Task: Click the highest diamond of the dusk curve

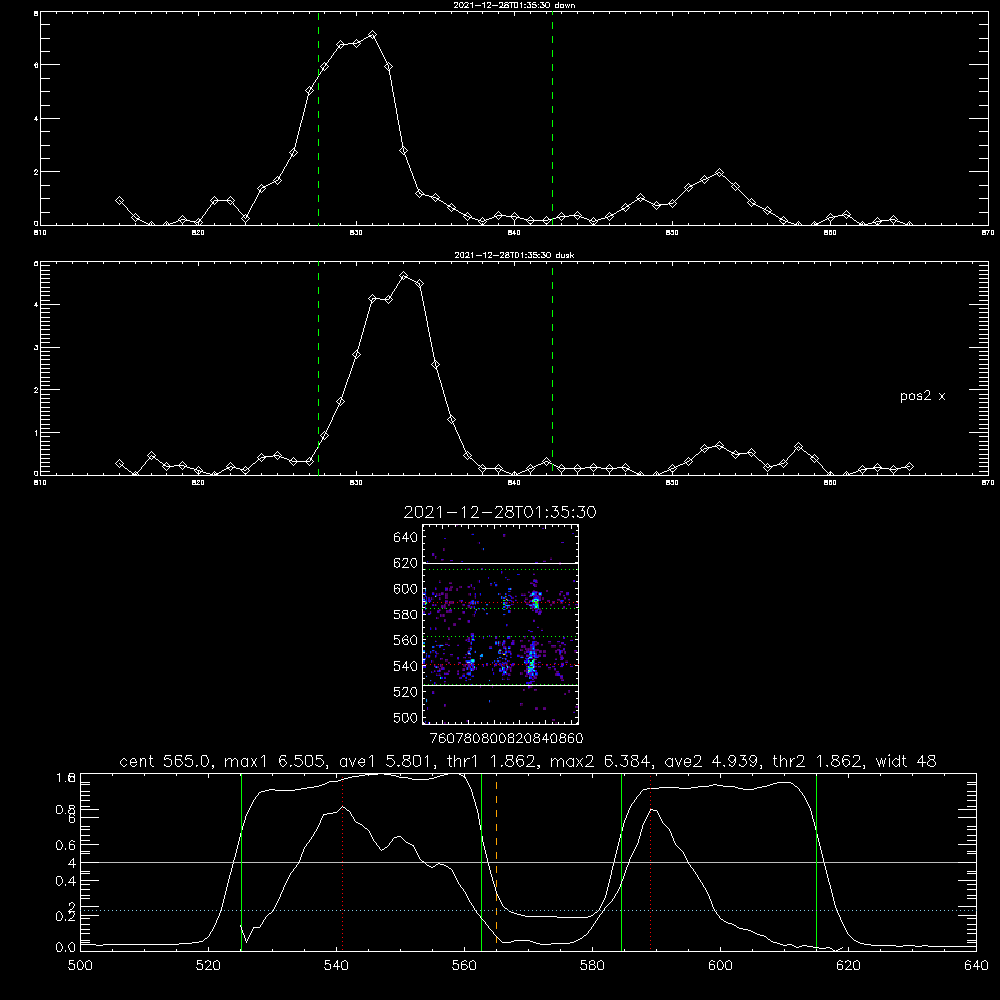Action: (x=404, y=276)
